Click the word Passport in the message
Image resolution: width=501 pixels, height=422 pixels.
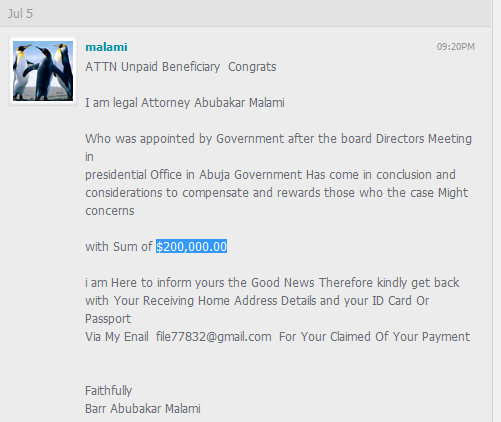click(108, 319)
